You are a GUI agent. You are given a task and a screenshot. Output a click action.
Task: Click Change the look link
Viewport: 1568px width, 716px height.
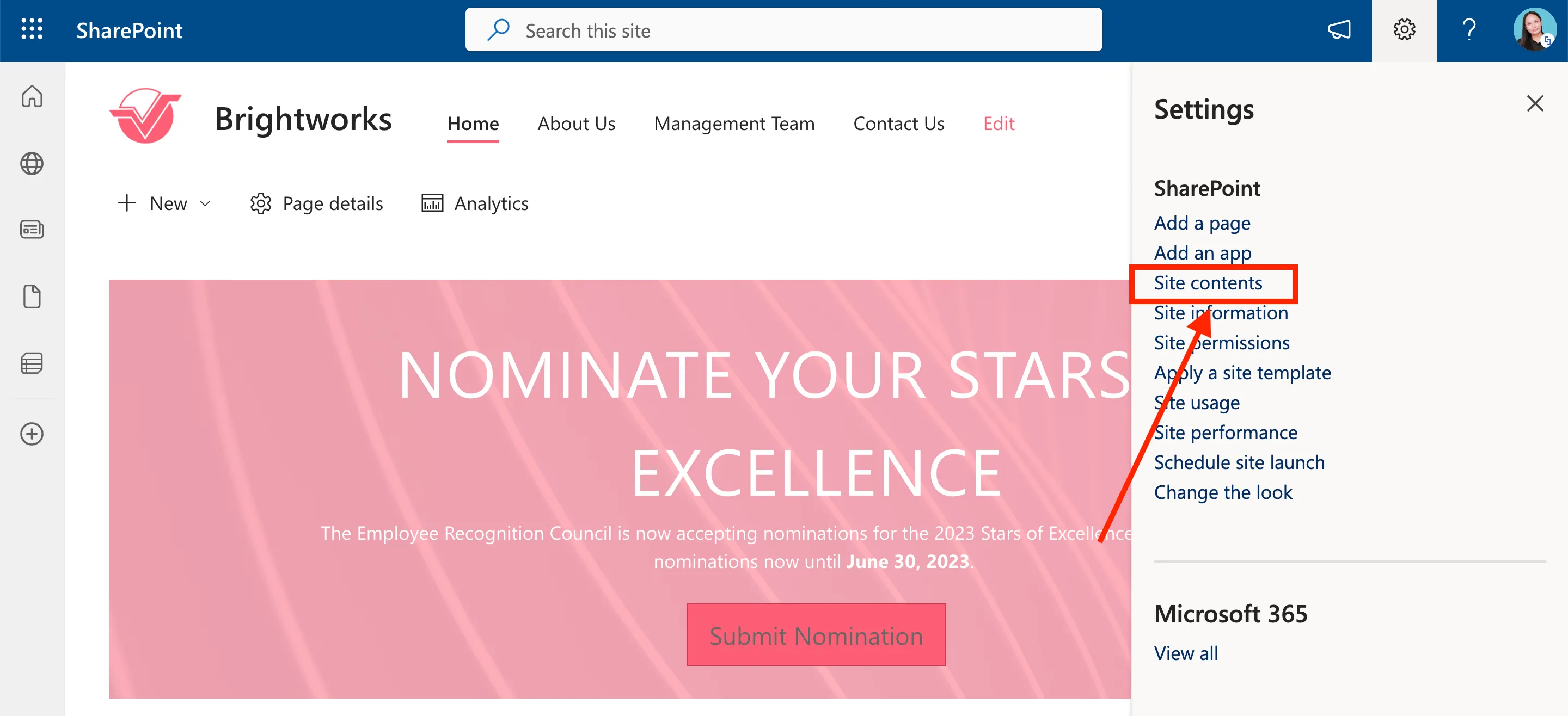pos(1223,492)
